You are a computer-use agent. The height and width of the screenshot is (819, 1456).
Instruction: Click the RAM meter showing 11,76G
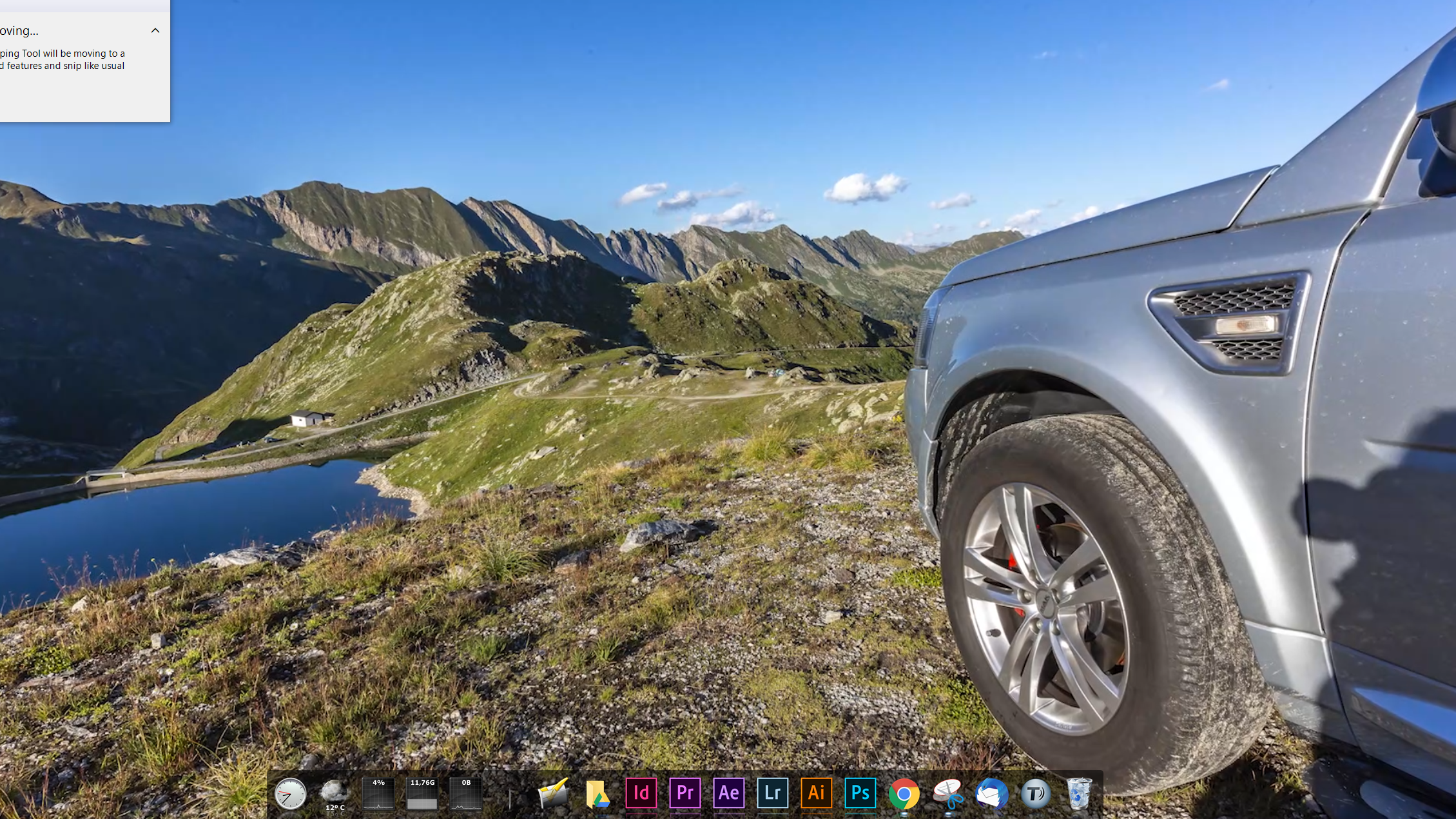tap(422, 793)
